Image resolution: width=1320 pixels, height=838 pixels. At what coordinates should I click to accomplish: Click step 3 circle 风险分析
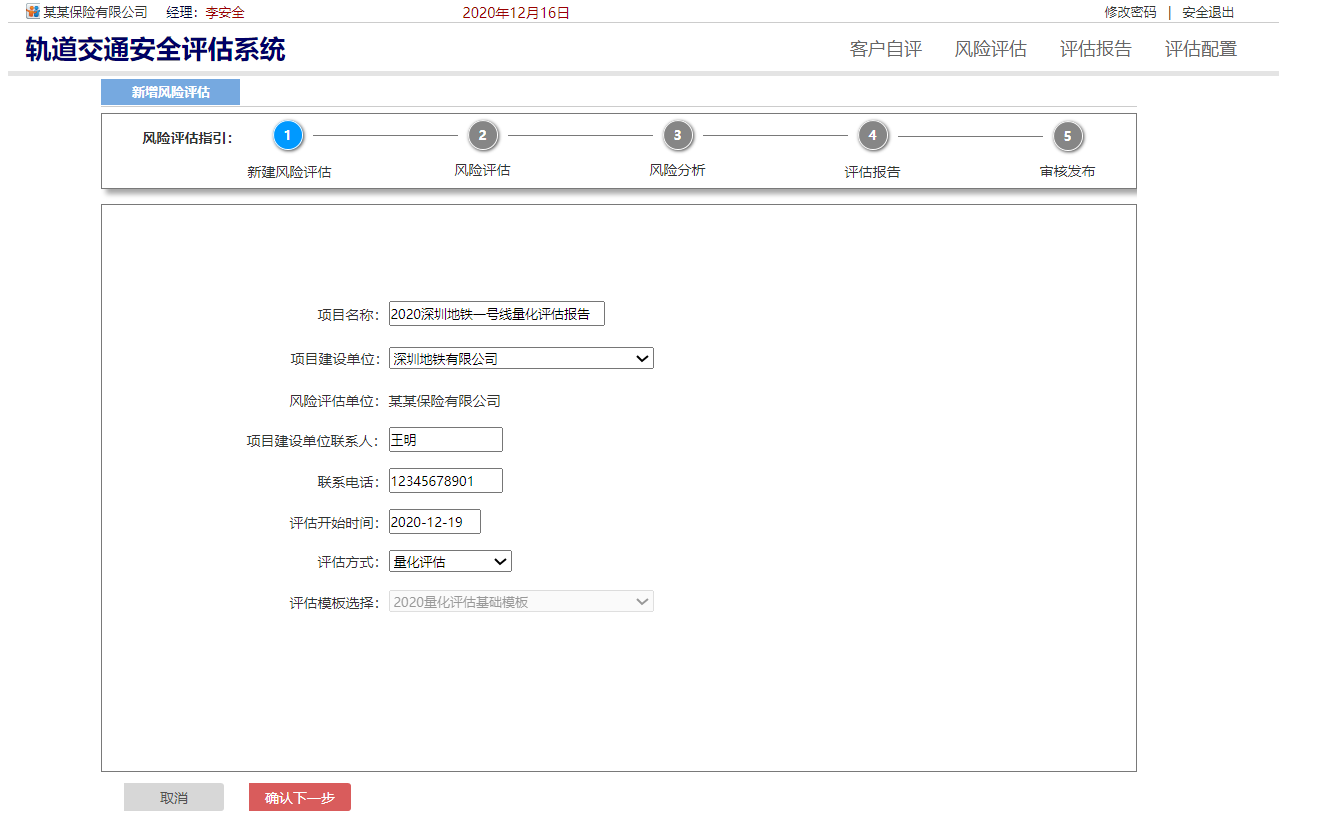pyautogui.click(x=677, y=135)
